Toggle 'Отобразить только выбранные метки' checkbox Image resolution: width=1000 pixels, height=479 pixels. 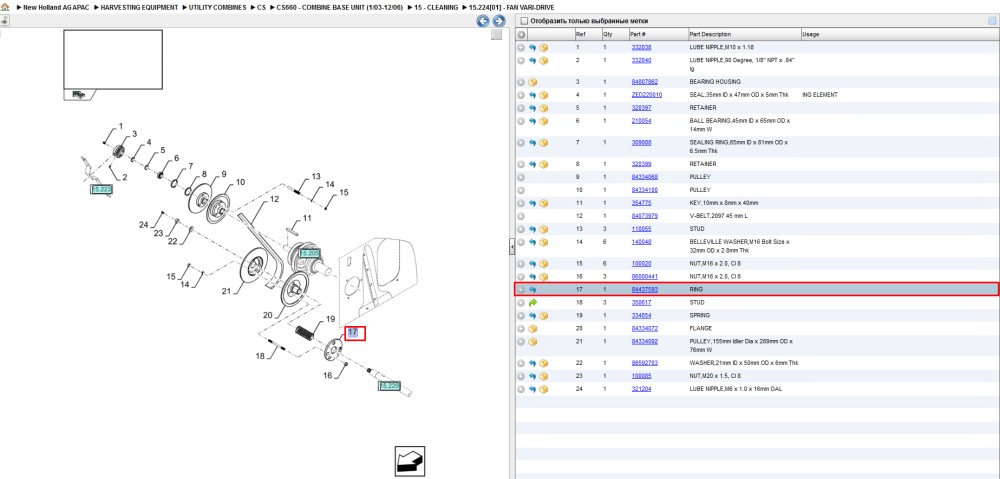click(524, 21)
